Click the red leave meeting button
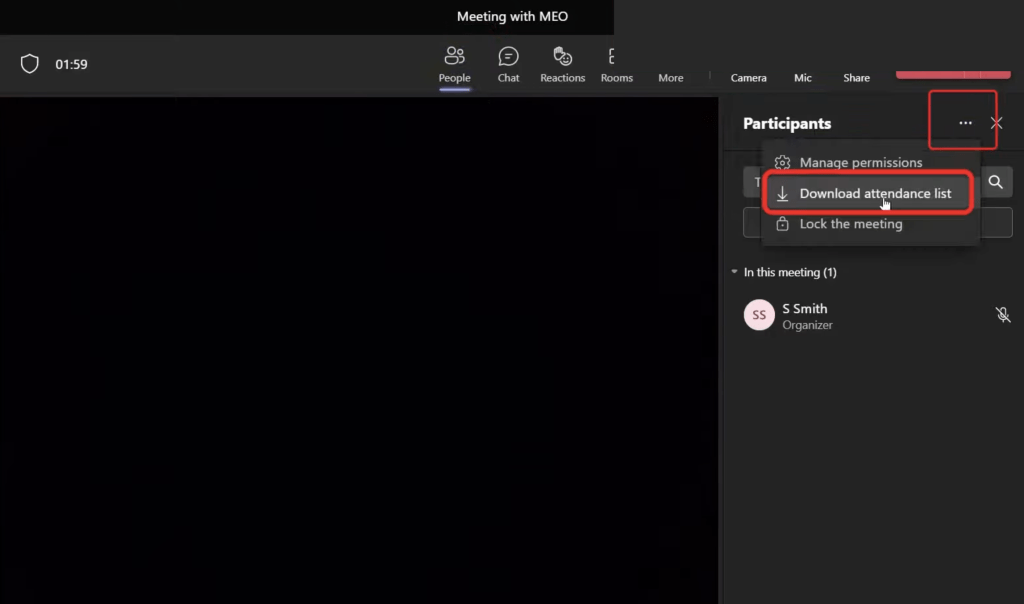 click(953, 74)
